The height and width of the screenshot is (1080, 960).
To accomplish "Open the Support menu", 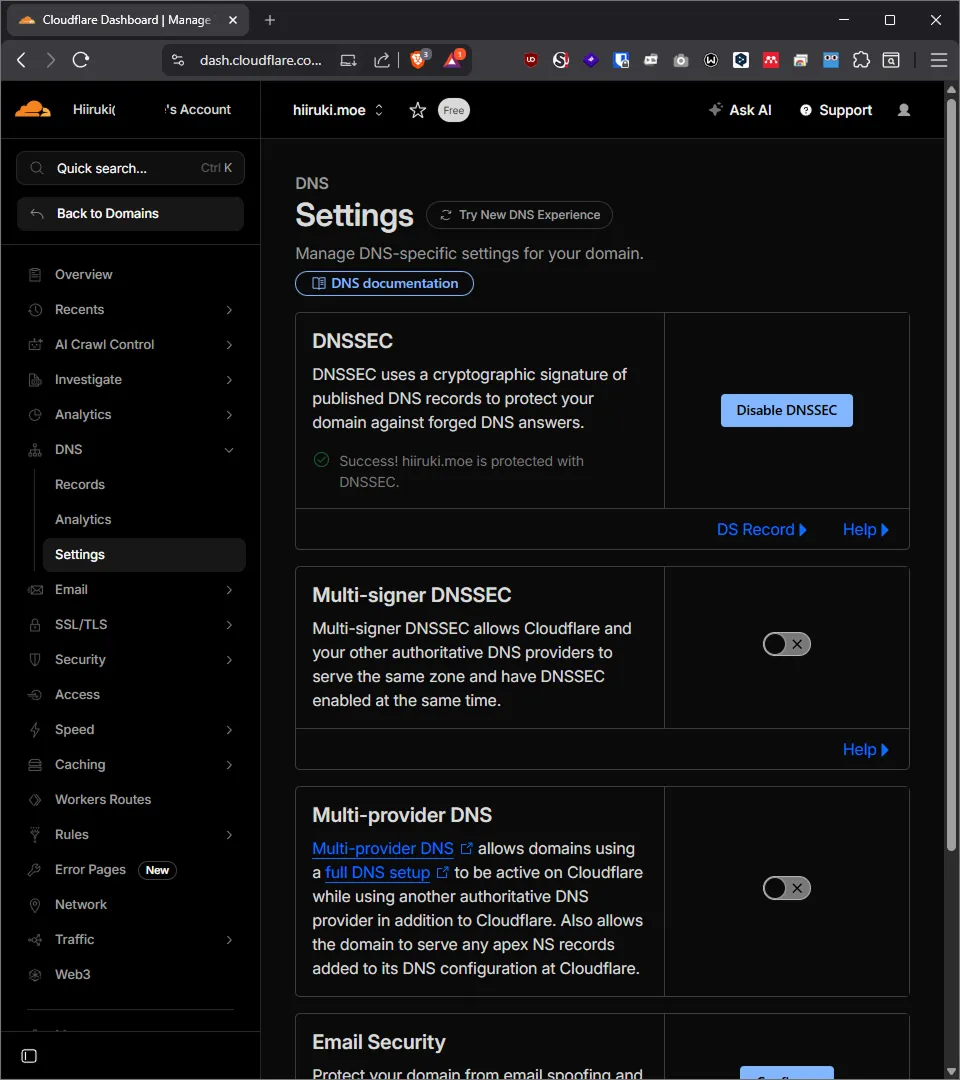I will point(835,110).
